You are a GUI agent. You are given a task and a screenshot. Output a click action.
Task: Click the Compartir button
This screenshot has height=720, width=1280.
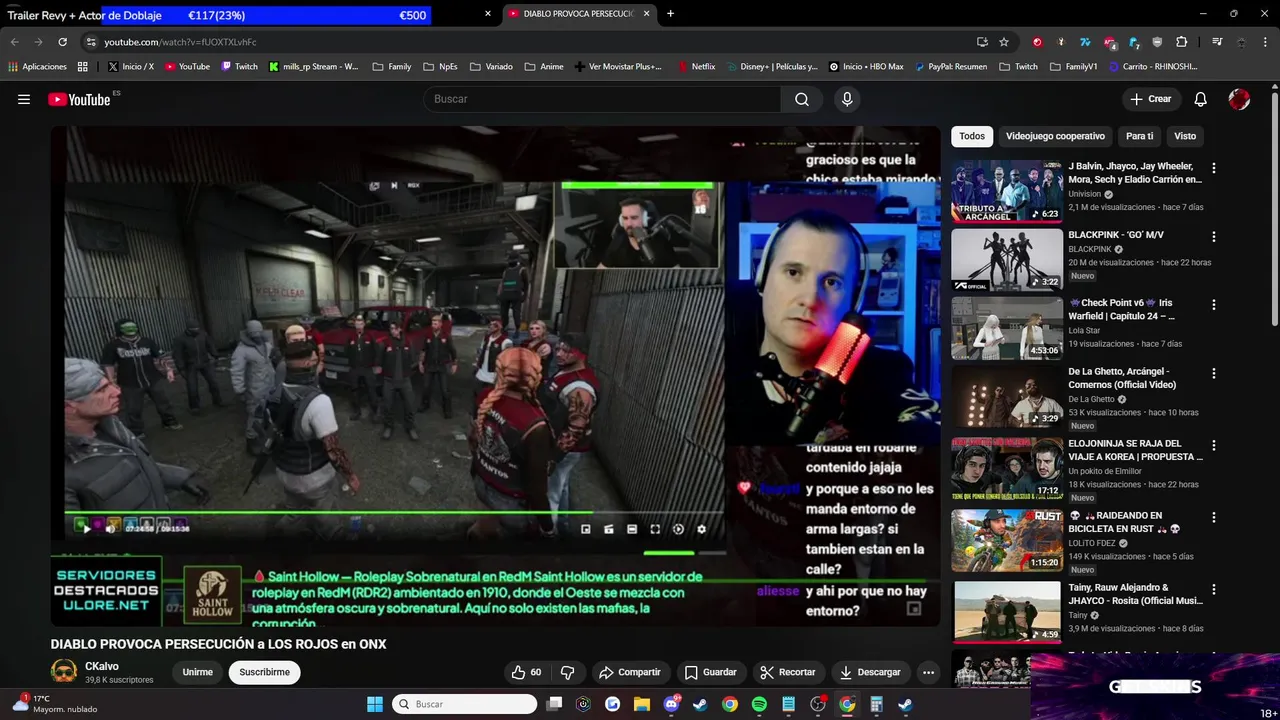point(629,672)
